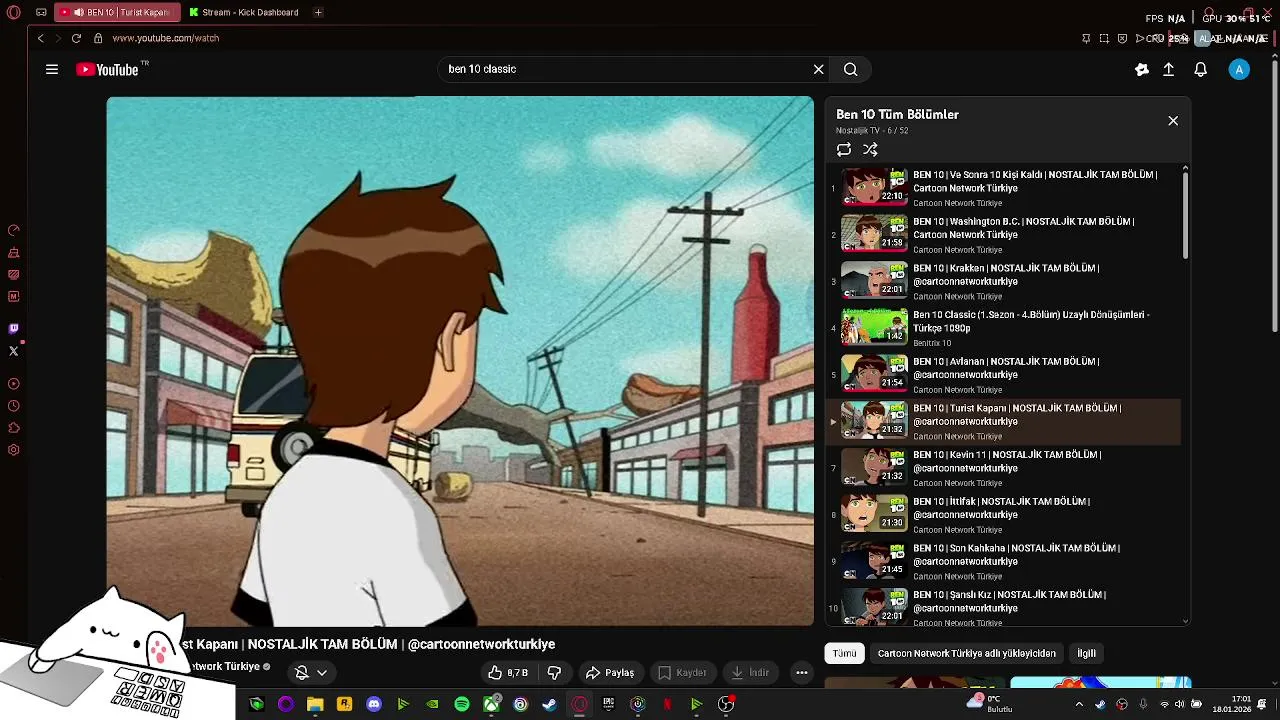Open Steam from the taskbar
The height and width of the screenshot is (720, 1280).
549,704
